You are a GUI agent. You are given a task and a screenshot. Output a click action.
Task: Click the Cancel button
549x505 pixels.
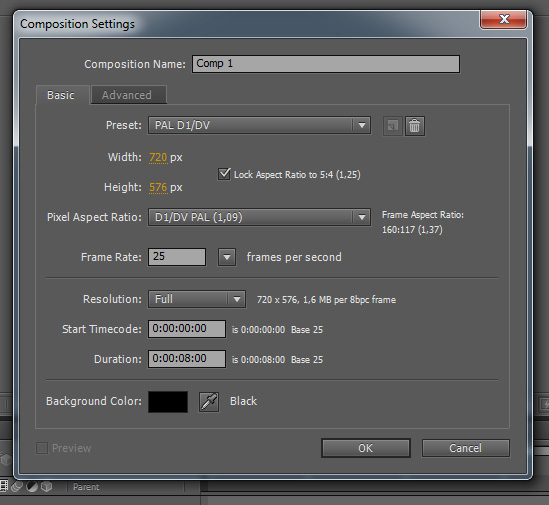465,448
